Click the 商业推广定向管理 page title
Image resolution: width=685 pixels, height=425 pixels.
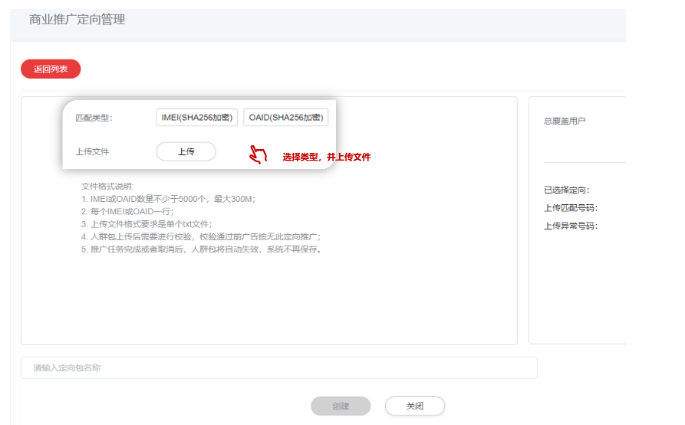click(x=77, y=20)
